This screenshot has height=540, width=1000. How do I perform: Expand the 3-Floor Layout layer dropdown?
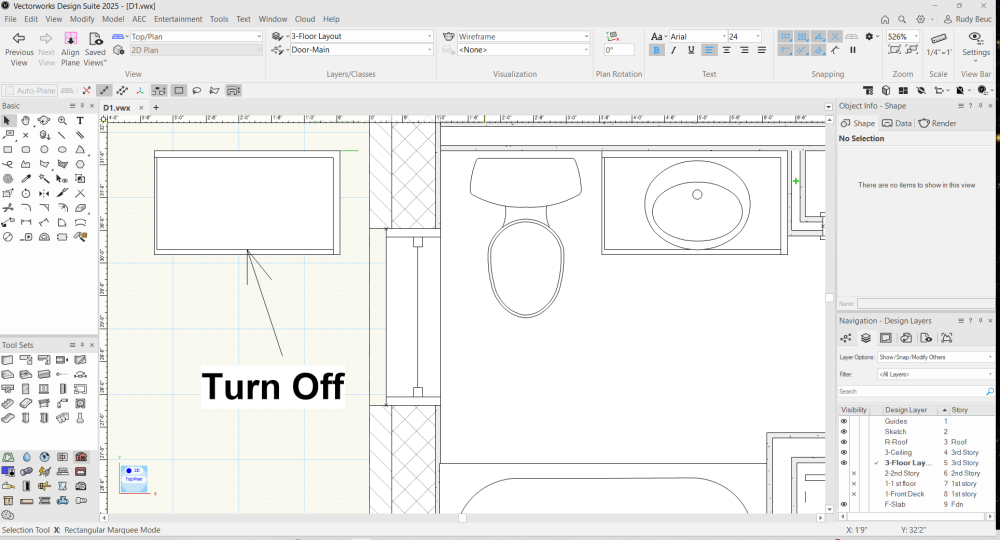coord(361,37)
